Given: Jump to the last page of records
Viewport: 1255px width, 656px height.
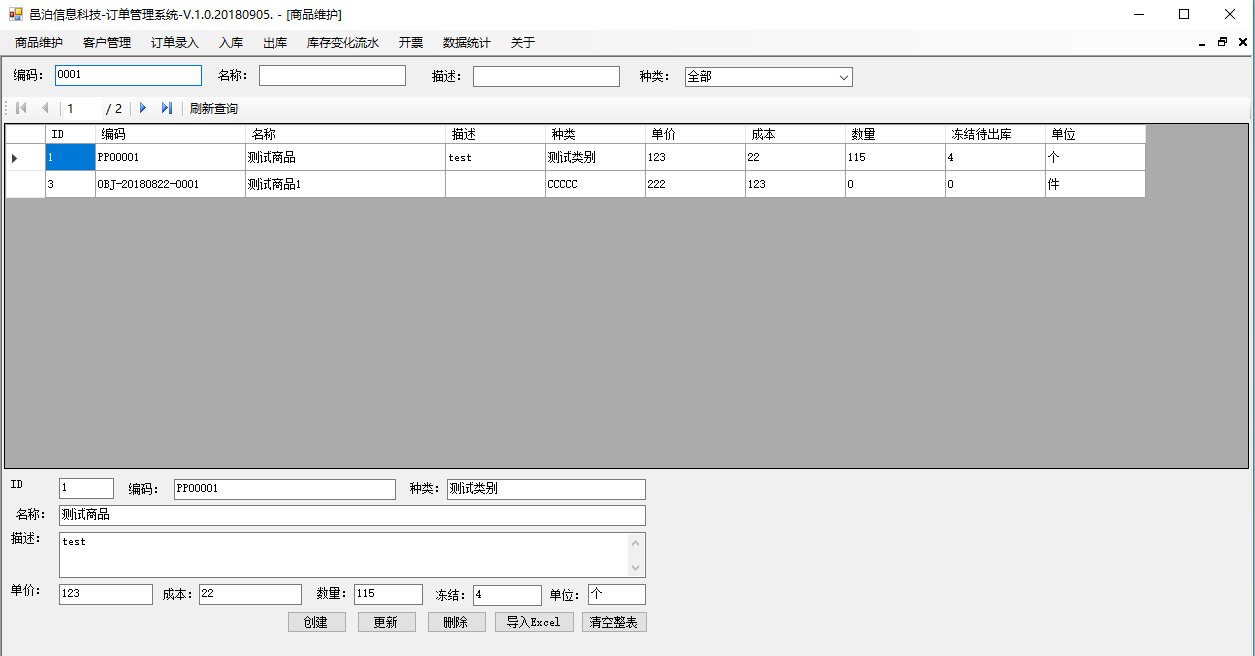Looking at the screenshot, I should 167,108.
